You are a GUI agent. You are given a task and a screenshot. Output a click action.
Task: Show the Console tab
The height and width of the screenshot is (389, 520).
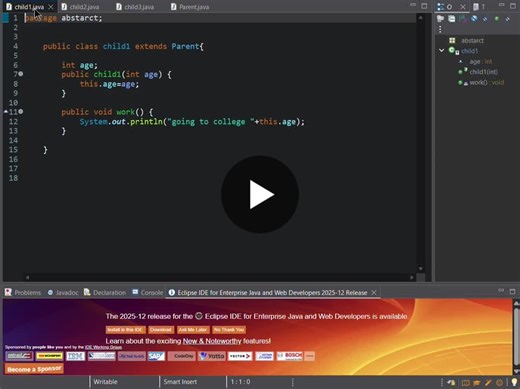(x=148, y=292)
